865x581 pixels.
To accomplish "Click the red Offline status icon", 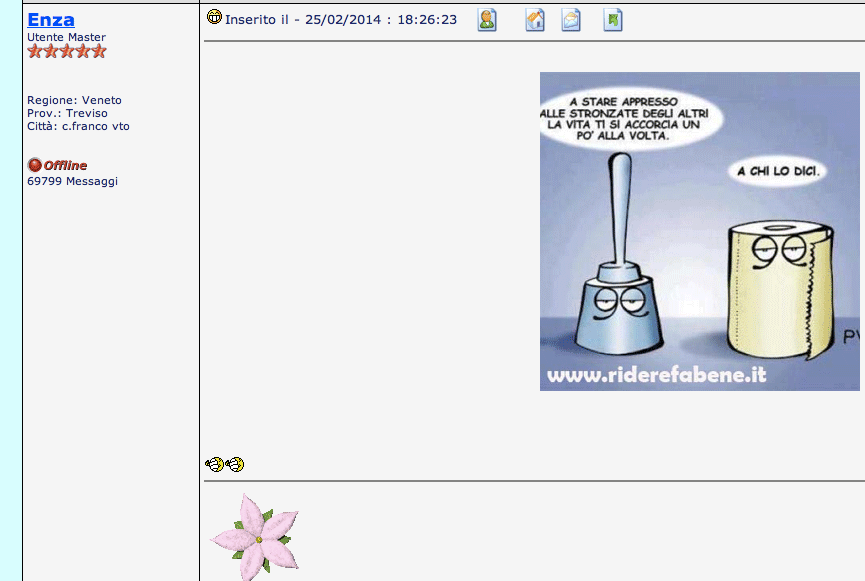I will click(x=34, y=165).
